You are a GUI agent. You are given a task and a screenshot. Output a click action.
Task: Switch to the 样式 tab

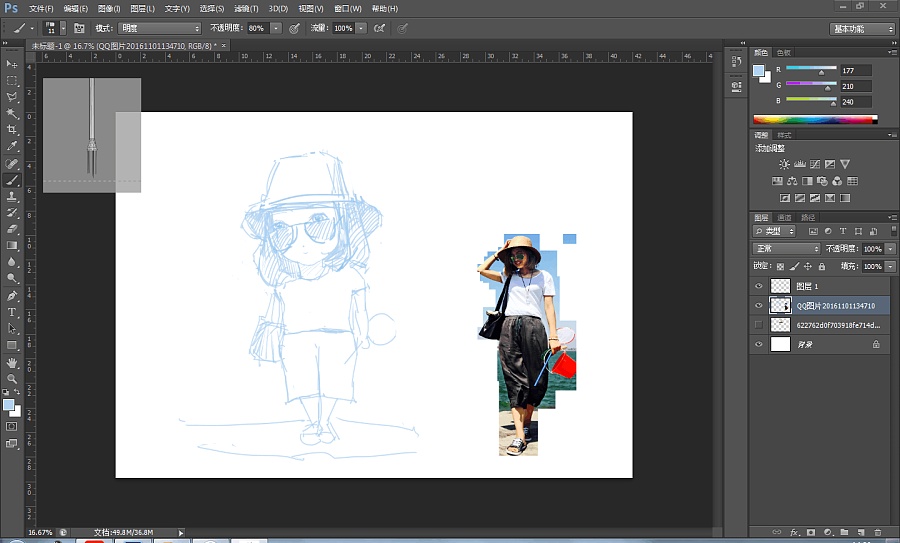click(784, 135)
